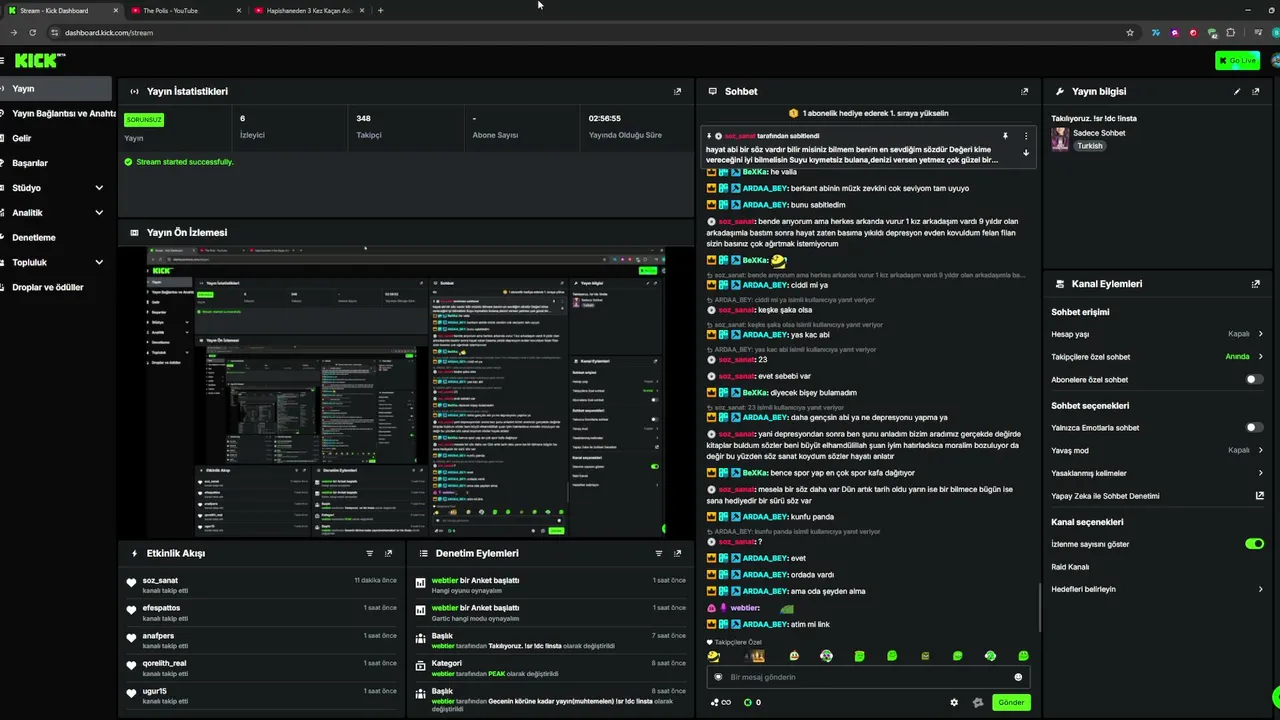Click the Turkish language tag
This screenshot has width=1280, height=720.
coord(1089,146)
